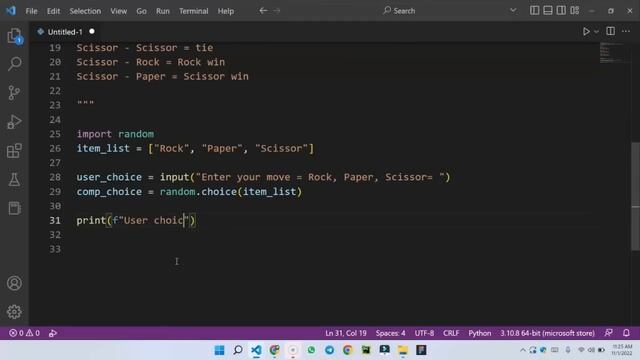Open Windows Start menu
Viewport: 640px width, 360px height.
219,350
